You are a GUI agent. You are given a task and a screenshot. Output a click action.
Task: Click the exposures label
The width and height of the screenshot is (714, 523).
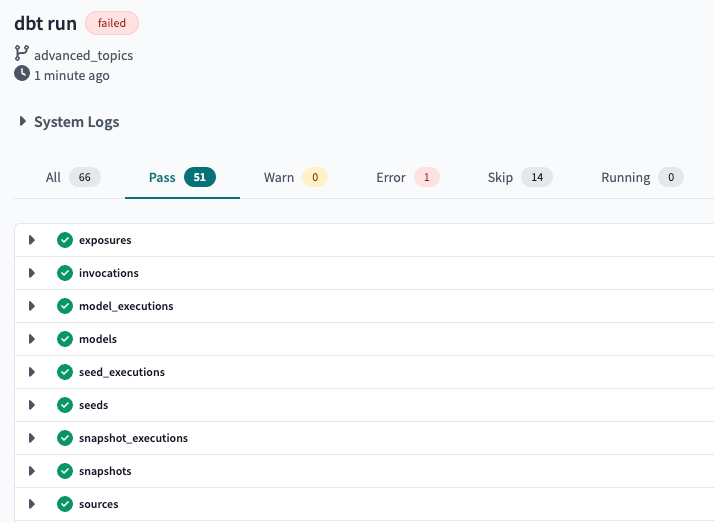pyautogui.click(x=105, y=240)
